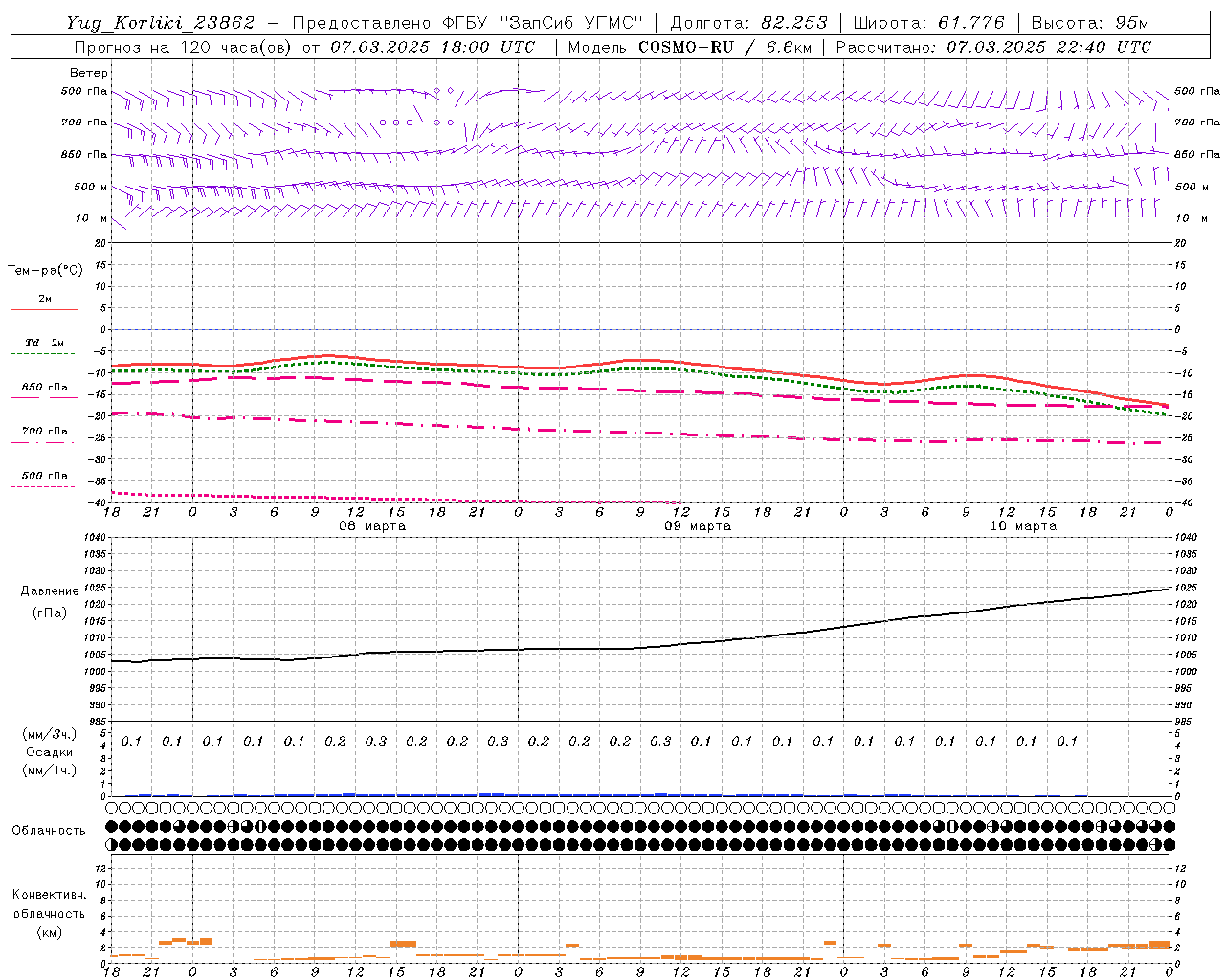Click the Ветер panel label
The width and height of the screenshot is (1225, 980).
pos(89,73)
